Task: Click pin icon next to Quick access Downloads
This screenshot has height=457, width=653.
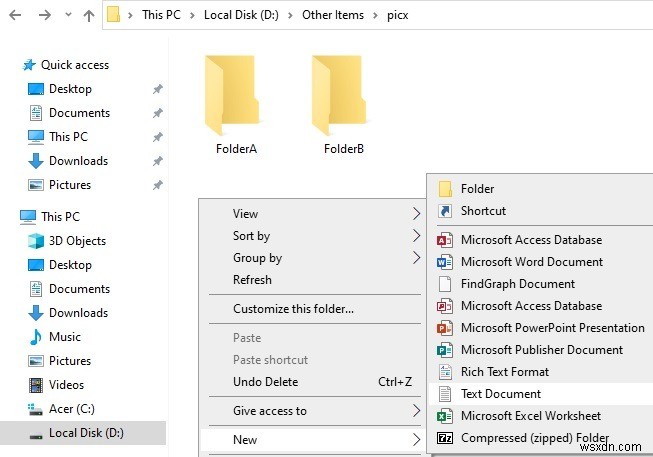Action: (157, 161)
